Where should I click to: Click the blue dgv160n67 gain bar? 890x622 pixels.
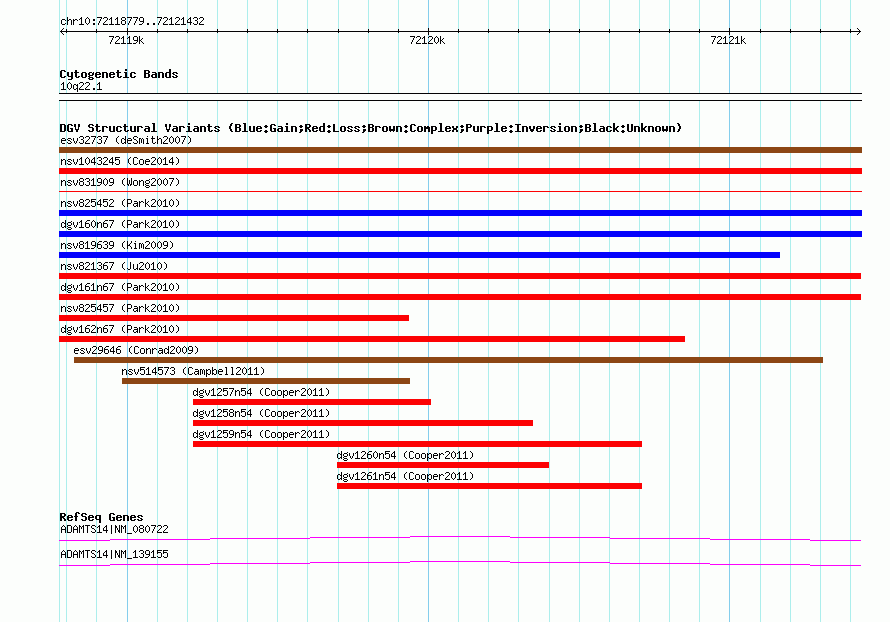pyautogui.click(x=460, y=234)
